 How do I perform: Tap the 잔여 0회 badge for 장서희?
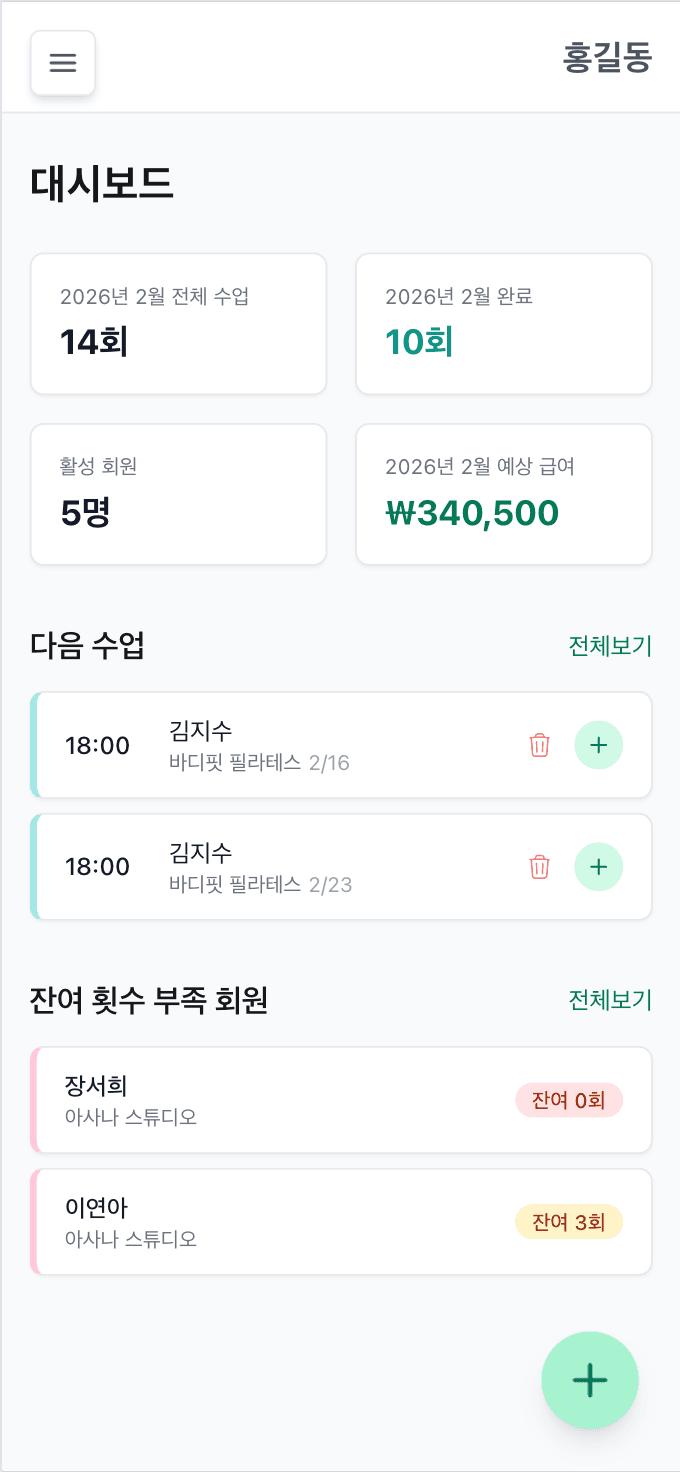click(x=569, y=1100)
